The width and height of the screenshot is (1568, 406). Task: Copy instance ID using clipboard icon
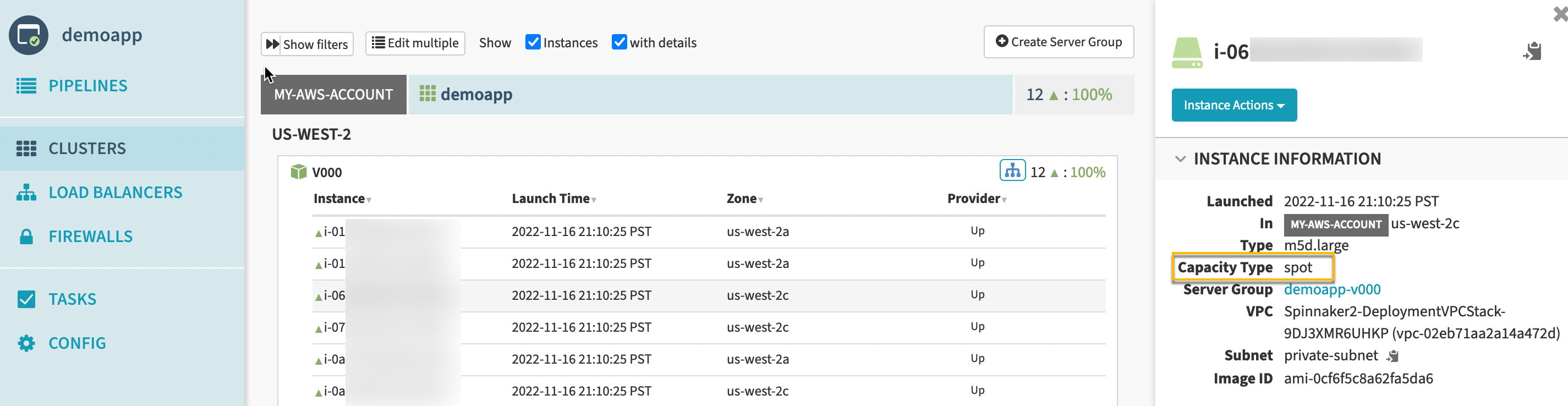click(1532, 51)
